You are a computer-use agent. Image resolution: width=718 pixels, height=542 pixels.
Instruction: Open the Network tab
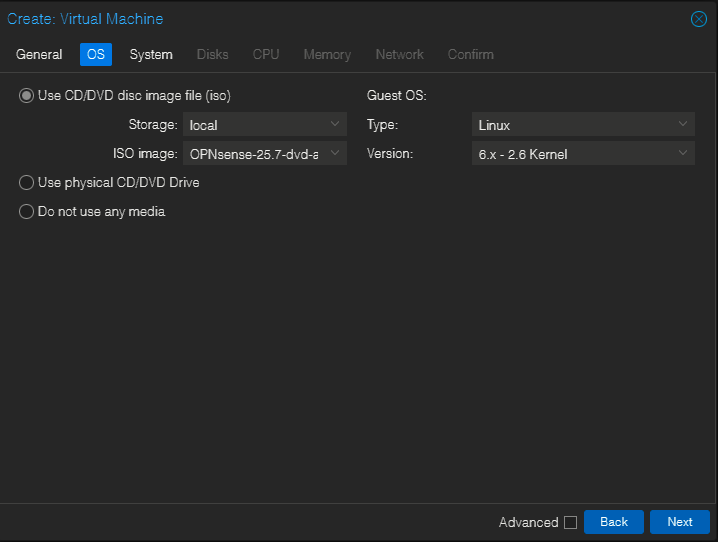(x=399, y=54)
